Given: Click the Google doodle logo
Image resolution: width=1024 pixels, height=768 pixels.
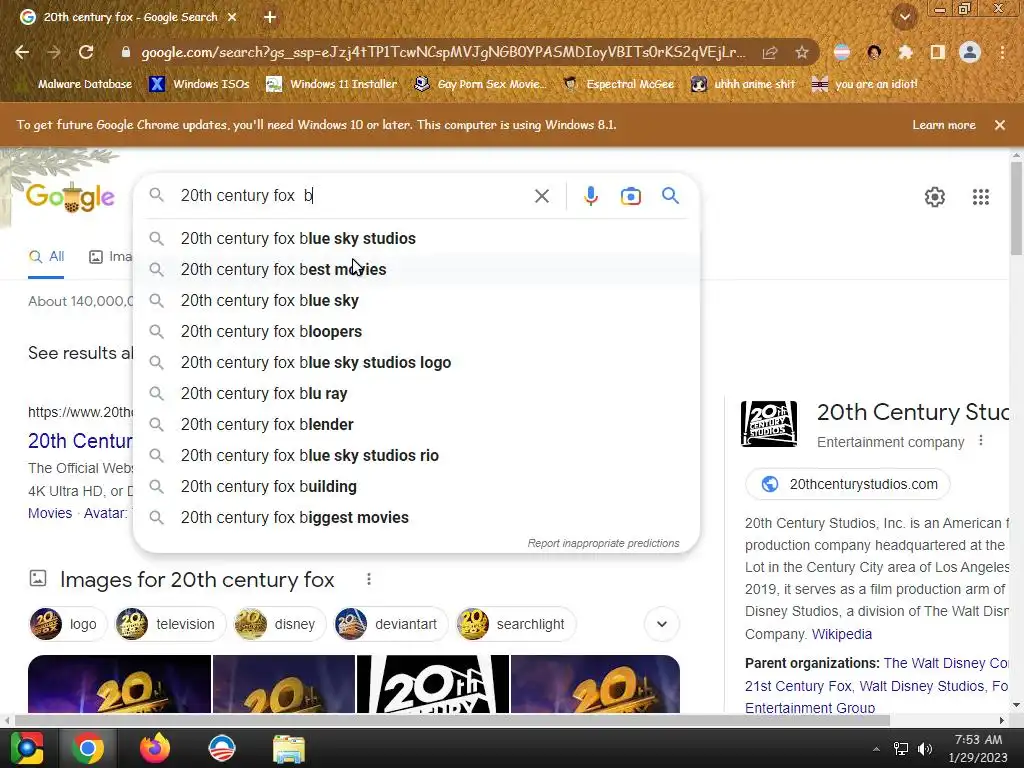Looking at the screenshot, I should pos(70,197).
